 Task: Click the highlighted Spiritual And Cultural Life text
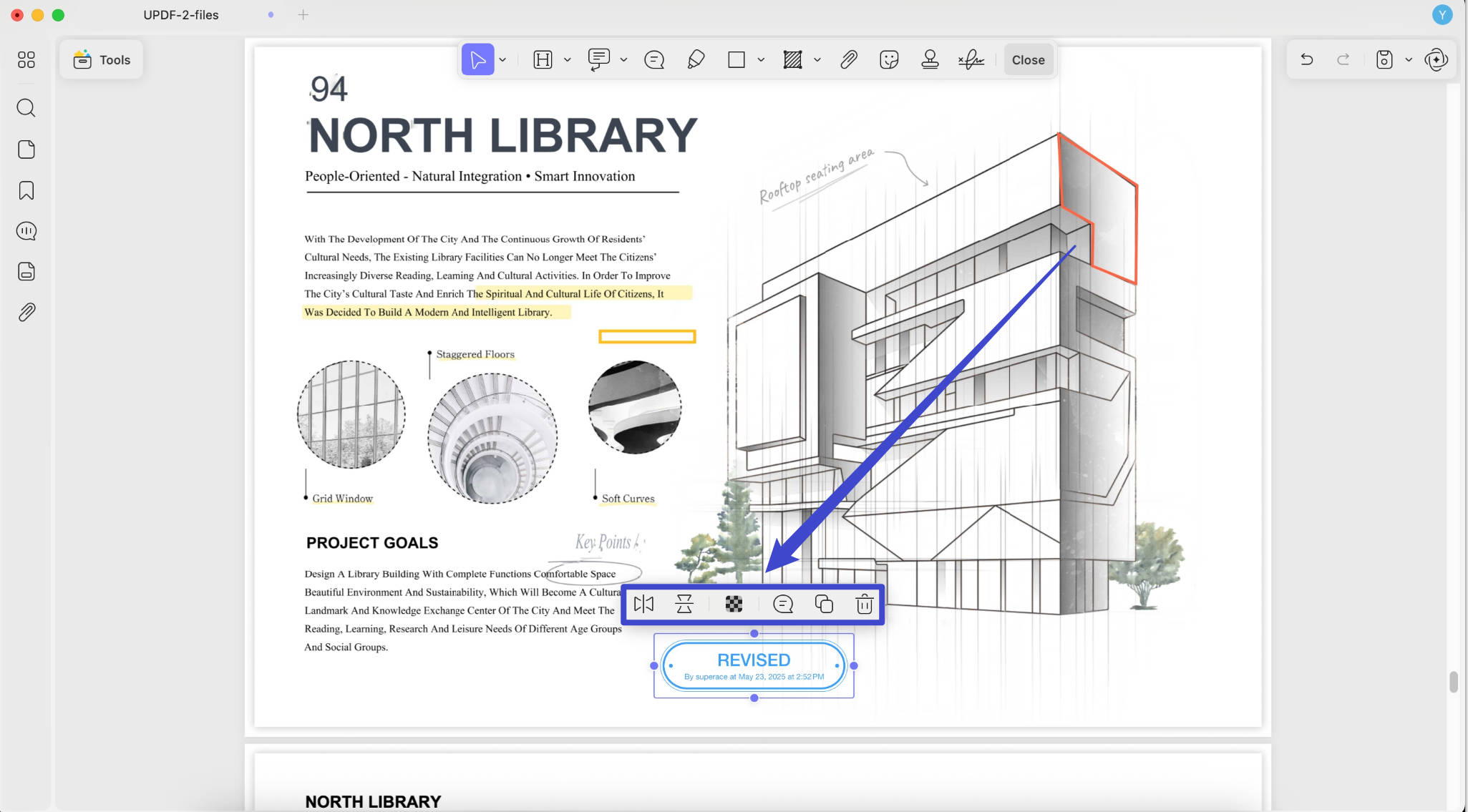coord(569,293)
